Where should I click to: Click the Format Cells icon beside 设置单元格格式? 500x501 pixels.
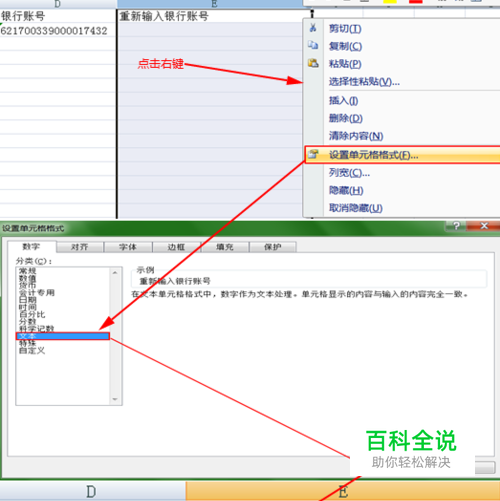[x=313, y=154]
